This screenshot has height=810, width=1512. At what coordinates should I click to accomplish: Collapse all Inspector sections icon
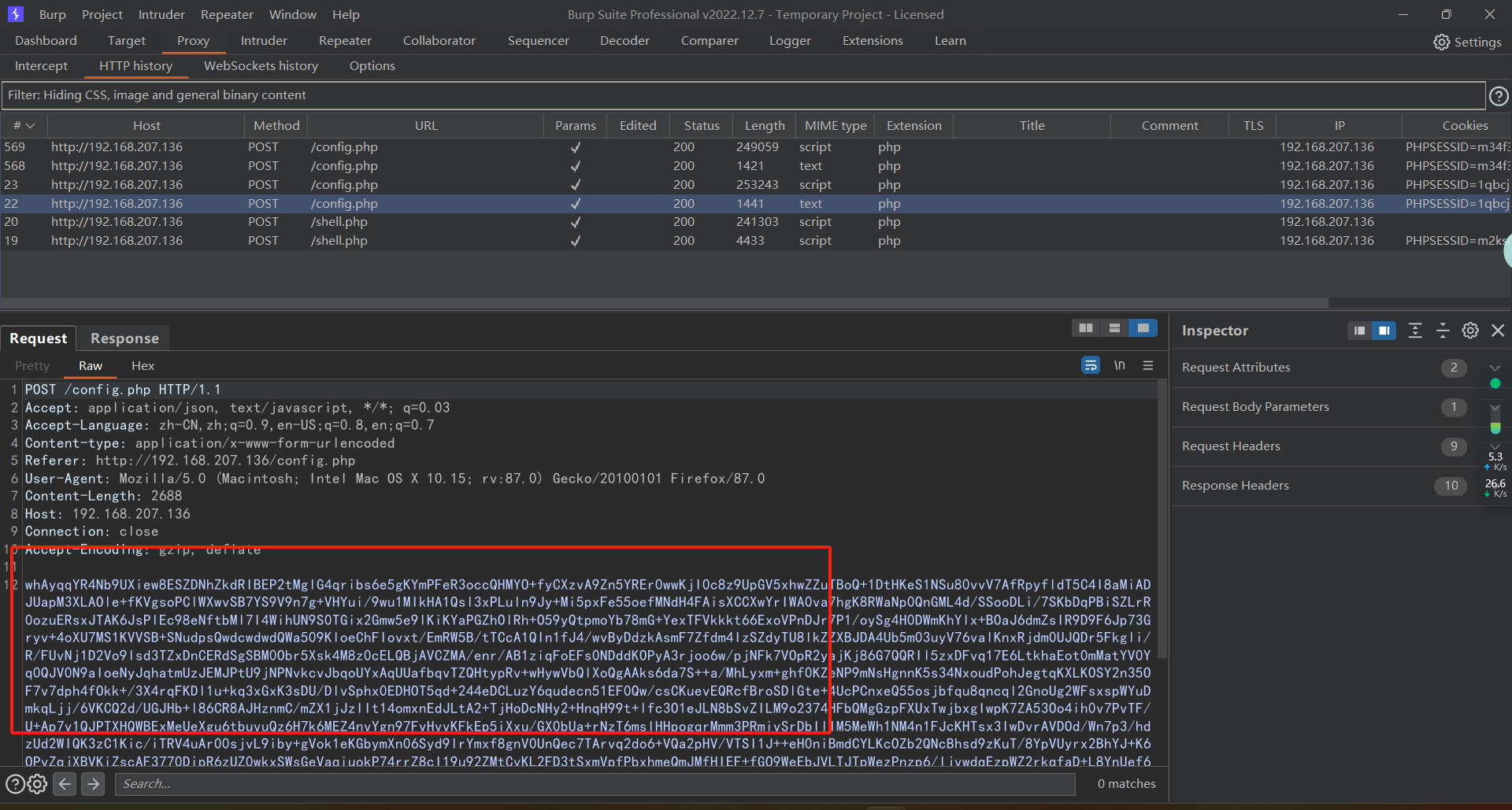click(x=1443, y=331)
